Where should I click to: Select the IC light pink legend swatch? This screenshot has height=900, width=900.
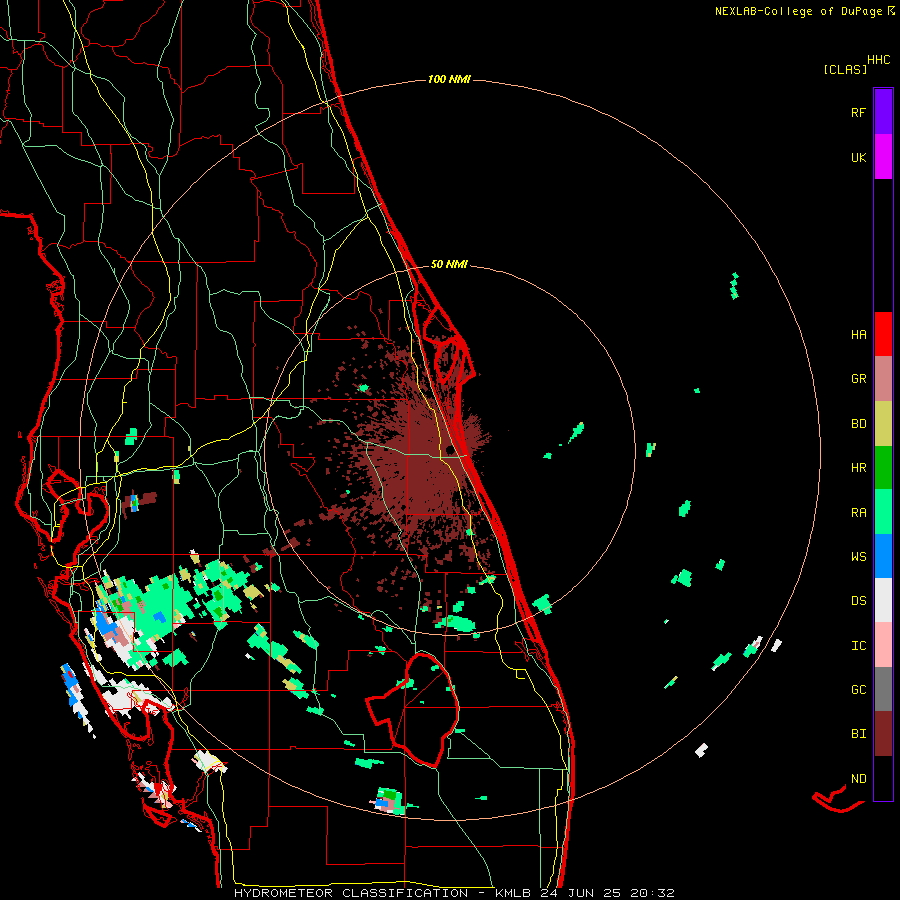point(883,645)
